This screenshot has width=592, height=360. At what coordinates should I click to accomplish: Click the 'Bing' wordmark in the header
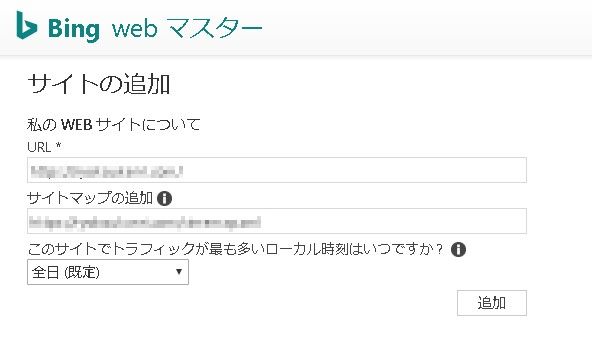[74, 29]
